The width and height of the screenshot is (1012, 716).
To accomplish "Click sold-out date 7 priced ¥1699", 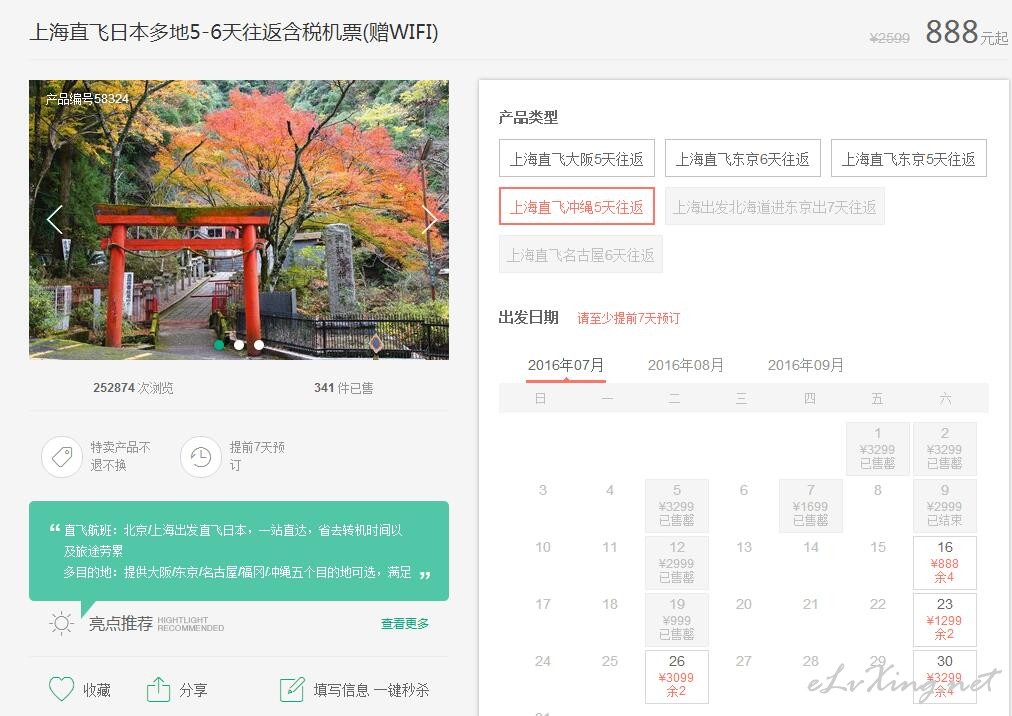I will [x=811, y=506].
